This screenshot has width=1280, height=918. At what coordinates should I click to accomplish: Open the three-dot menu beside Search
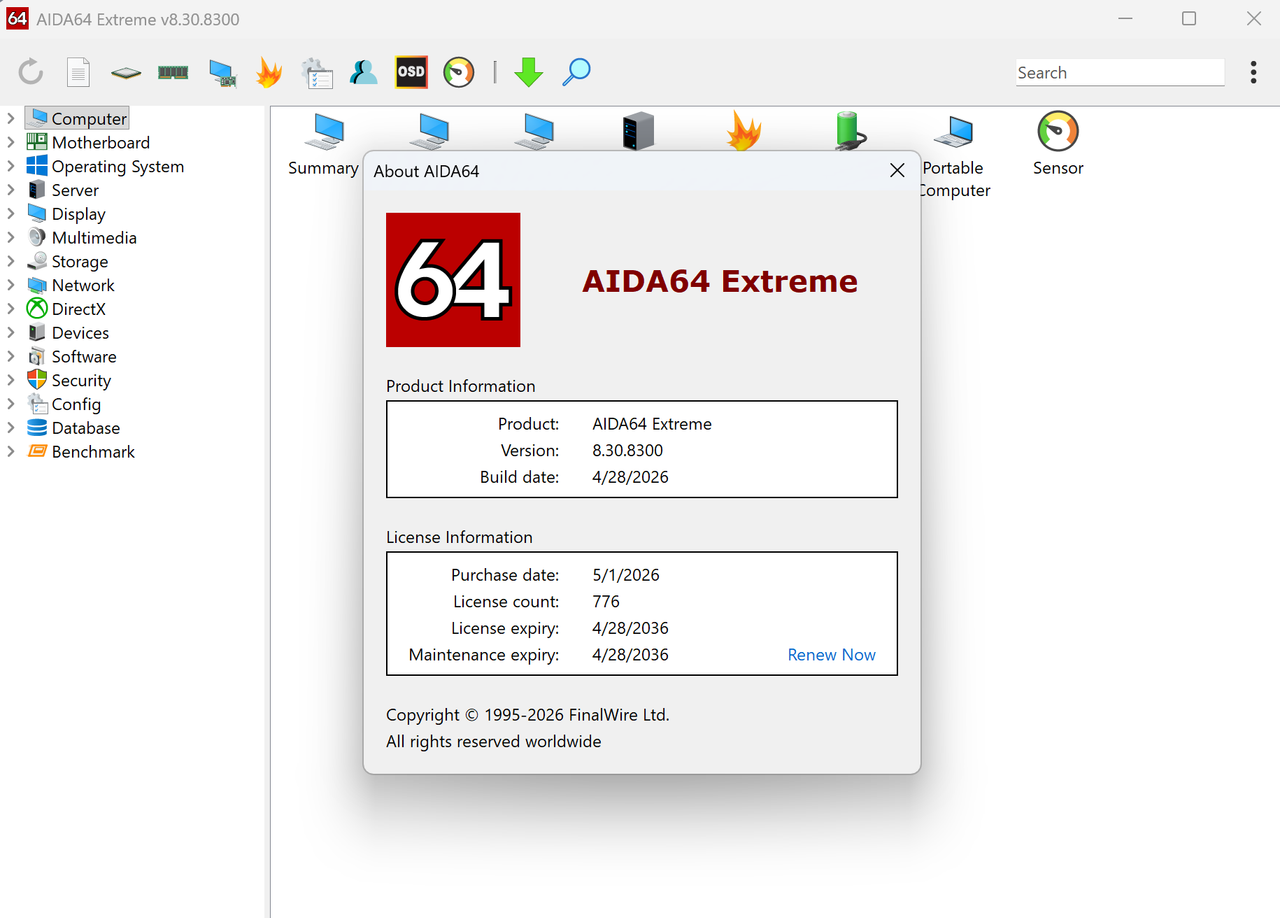[x=1253, y=72]
